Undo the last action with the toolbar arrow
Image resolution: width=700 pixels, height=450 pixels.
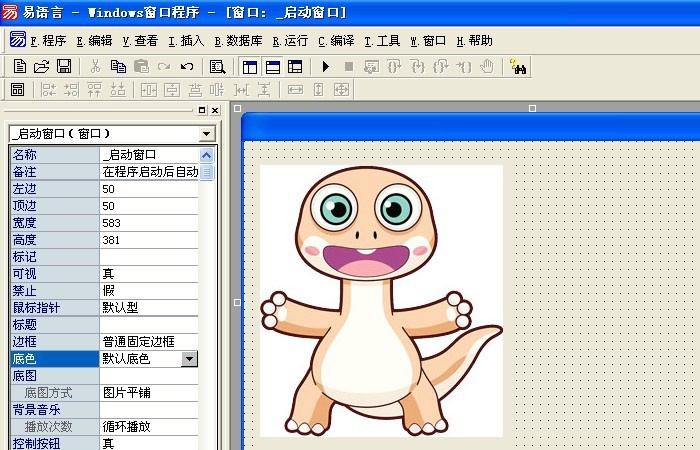186,67
